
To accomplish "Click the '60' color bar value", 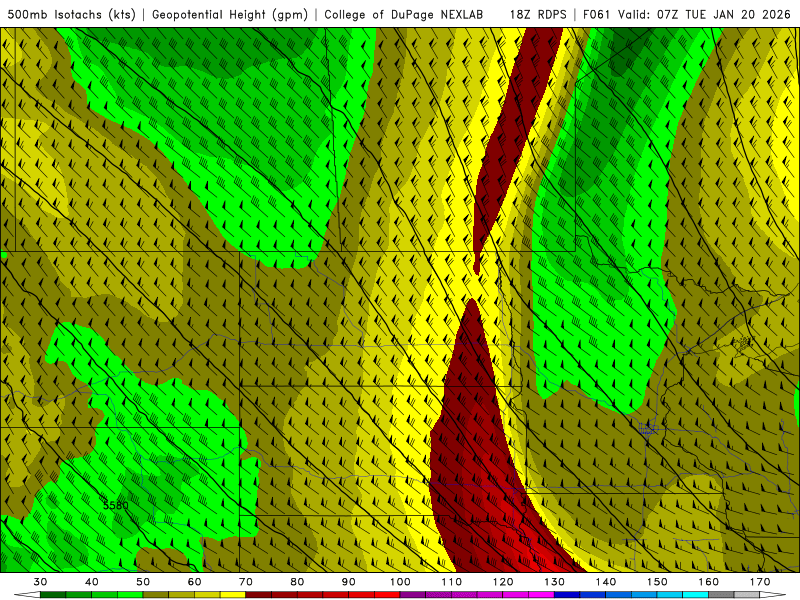I will click(x=194, y=582).
